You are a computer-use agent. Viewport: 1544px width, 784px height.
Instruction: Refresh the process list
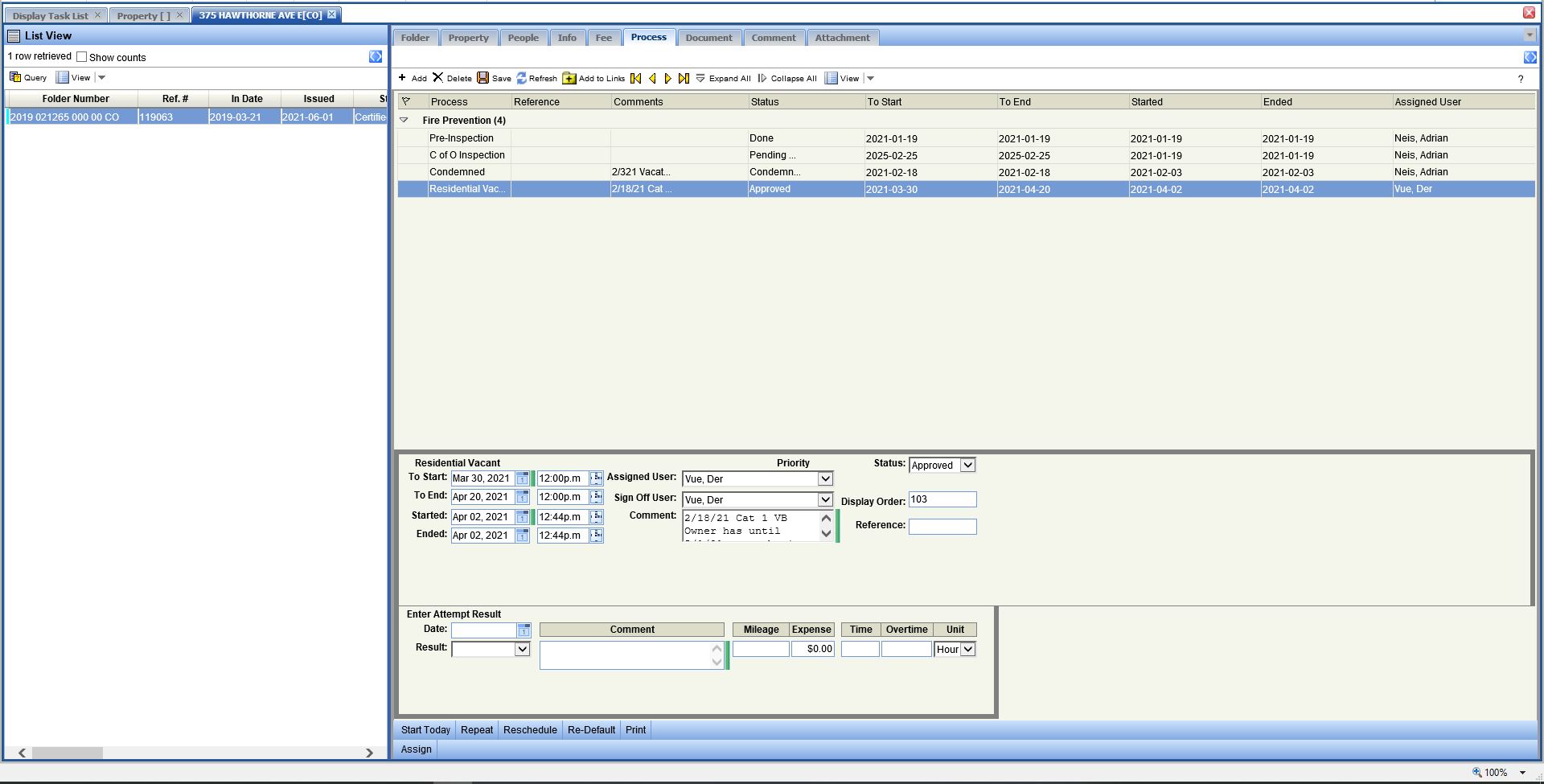[x=522, y=78]
